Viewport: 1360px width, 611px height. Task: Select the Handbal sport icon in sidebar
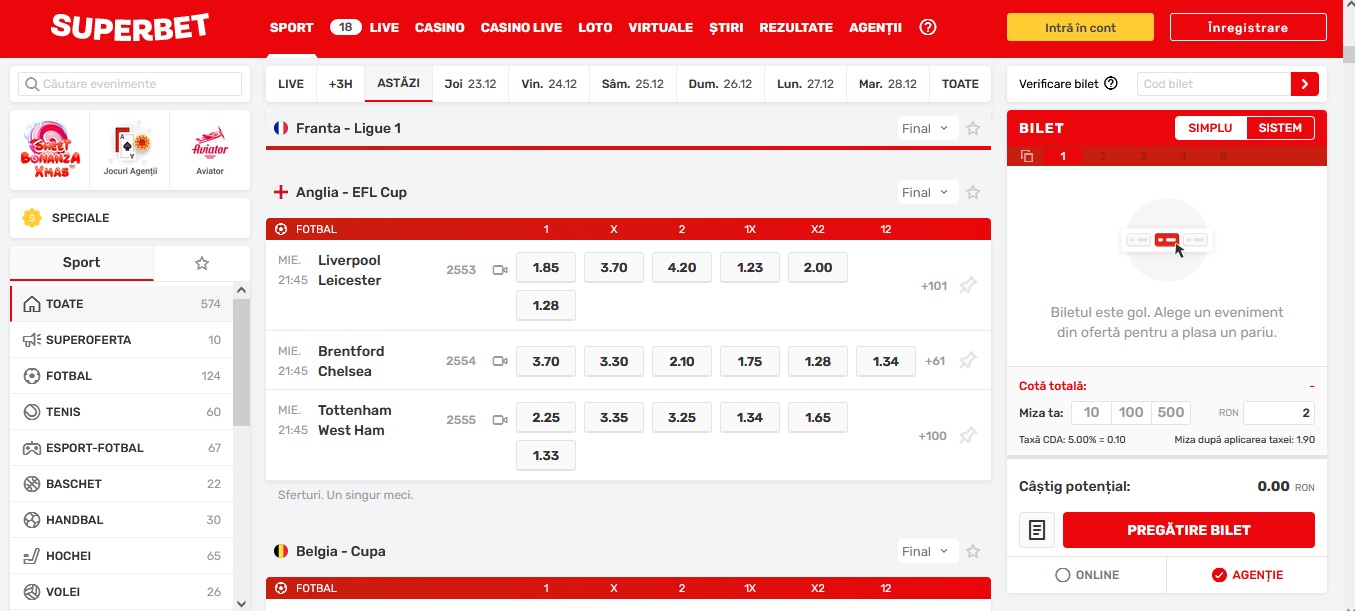pyautogui.click(x=31, y=520)
